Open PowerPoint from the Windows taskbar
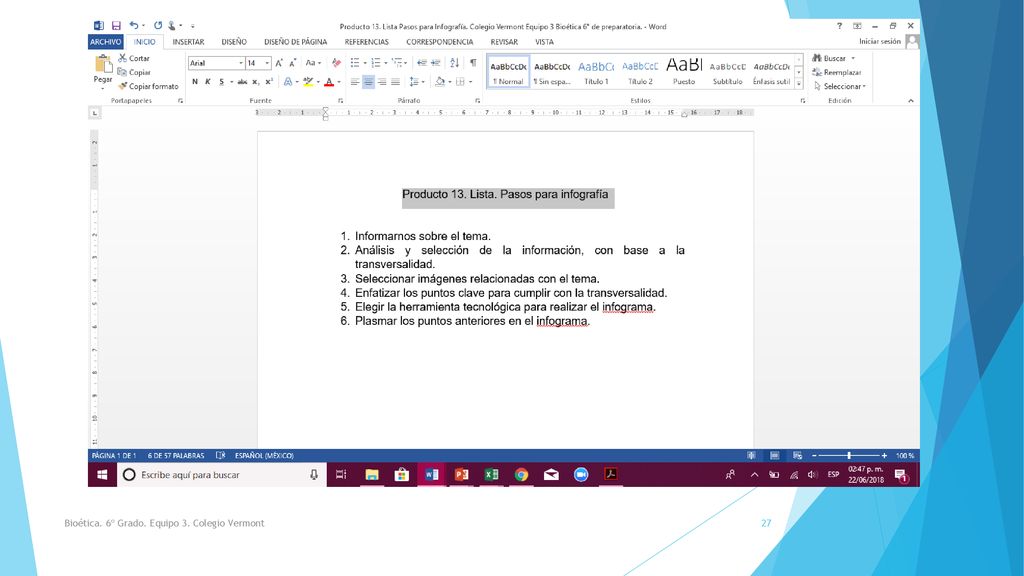The image size is (1024, 576). 462,475
